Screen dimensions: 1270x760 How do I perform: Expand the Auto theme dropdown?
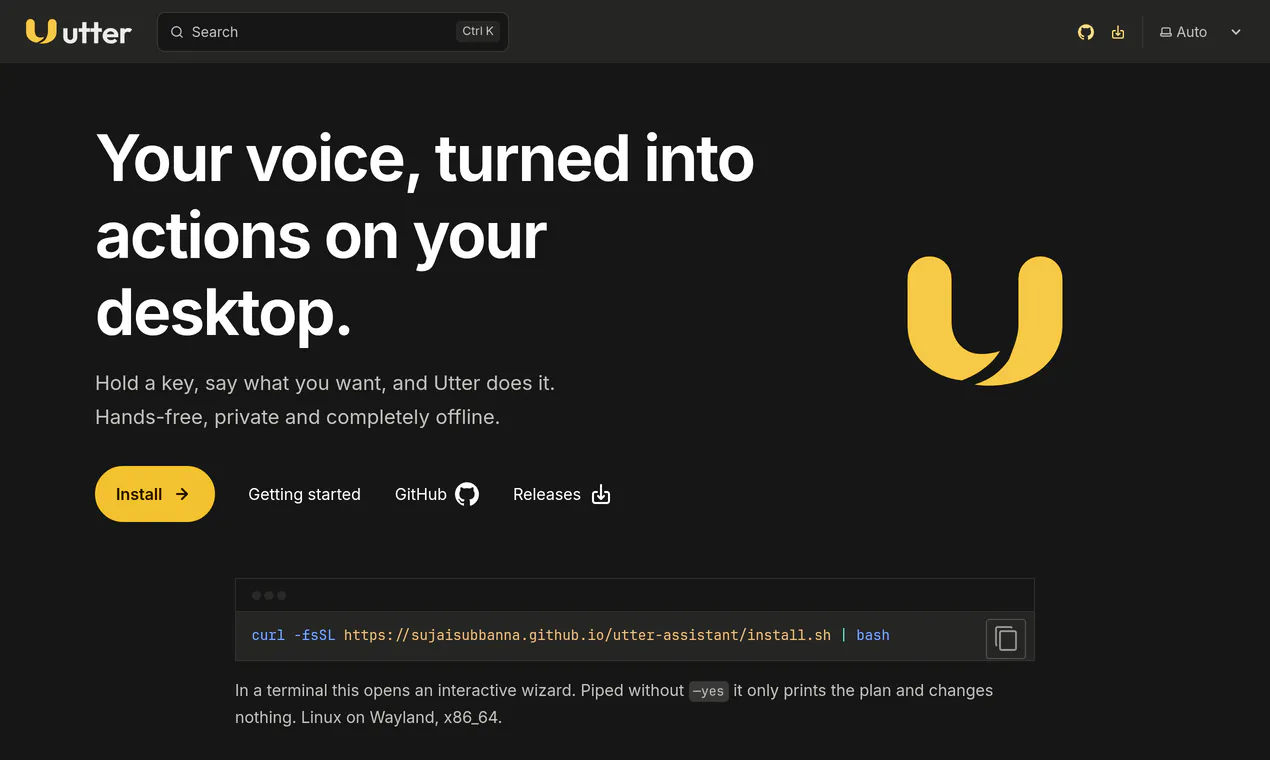pos(1200,32)
